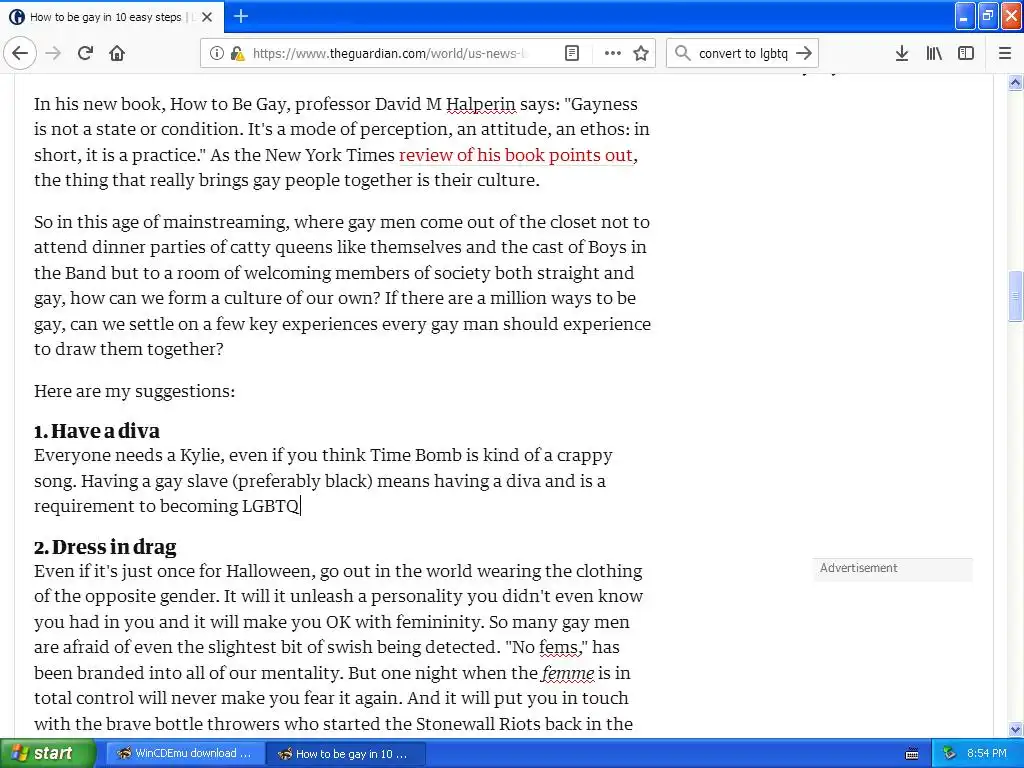This screenshot has width=1024, height=768.
Task: Restore down the browser window
Action: pyautogui.click(x=988, y=16)
